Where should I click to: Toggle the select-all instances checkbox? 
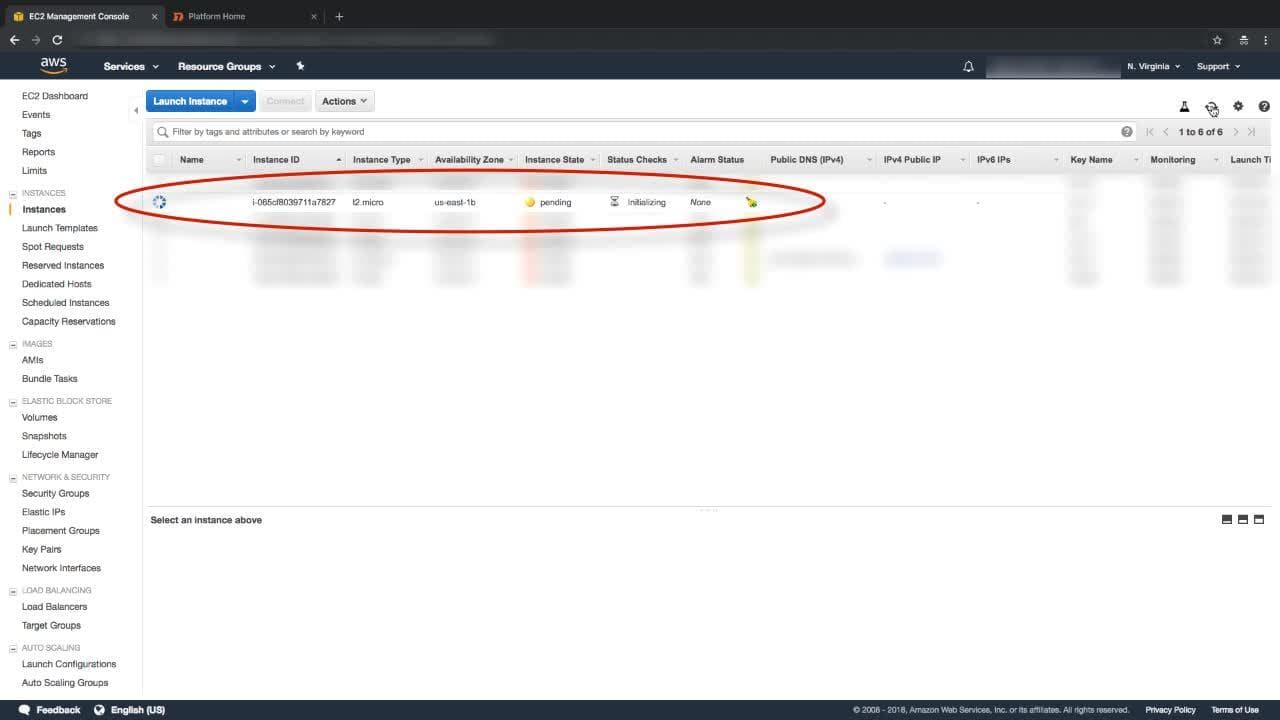tap(159, 160)
